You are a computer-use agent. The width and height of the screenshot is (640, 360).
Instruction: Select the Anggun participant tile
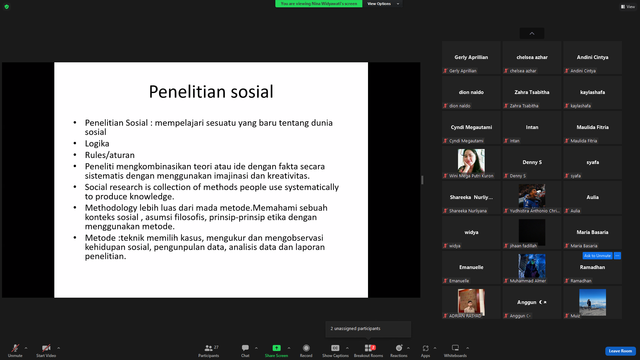(x=532, y=302)
